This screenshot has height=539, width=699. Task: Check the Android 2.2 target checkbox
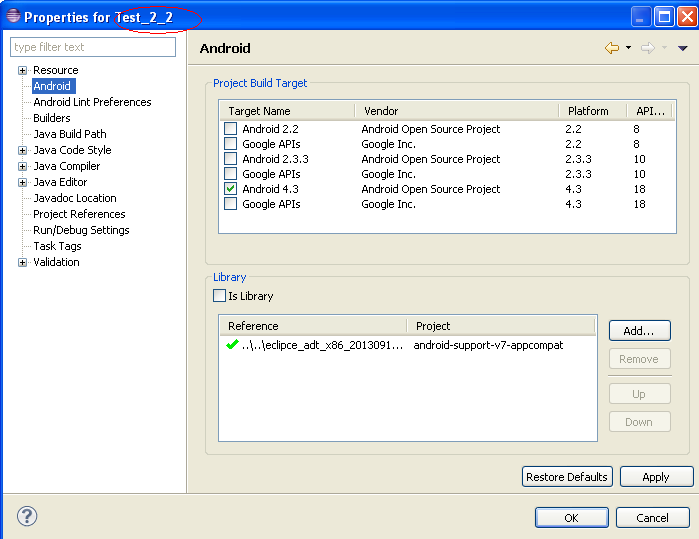230,128
